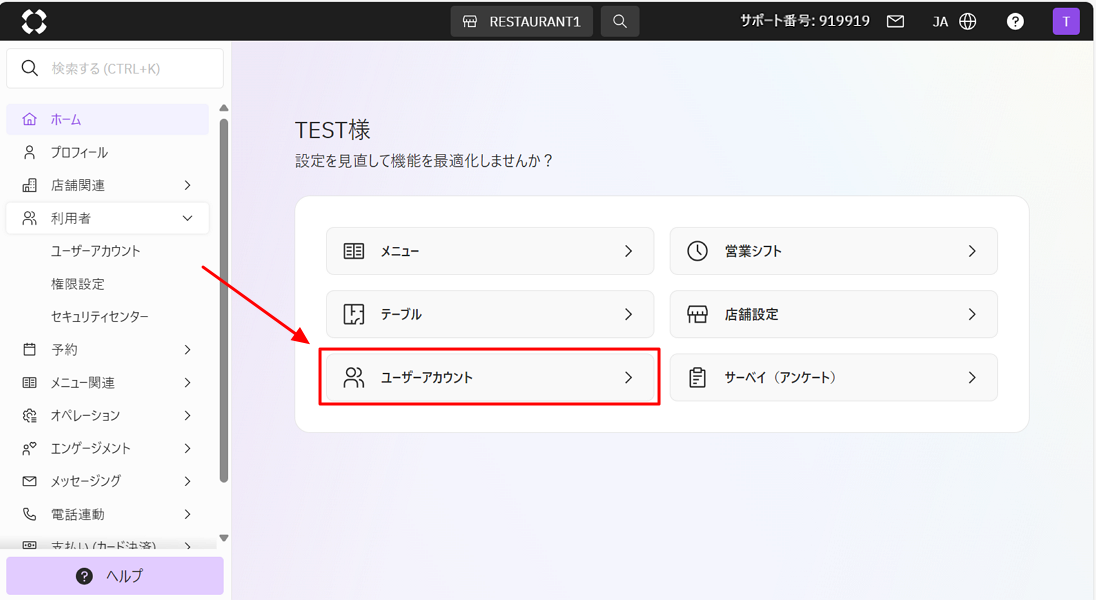The width and height of the screenshot is (1096, 600).
Task: Click the sidebar scroll up arrow
Action: coord(224,108)
